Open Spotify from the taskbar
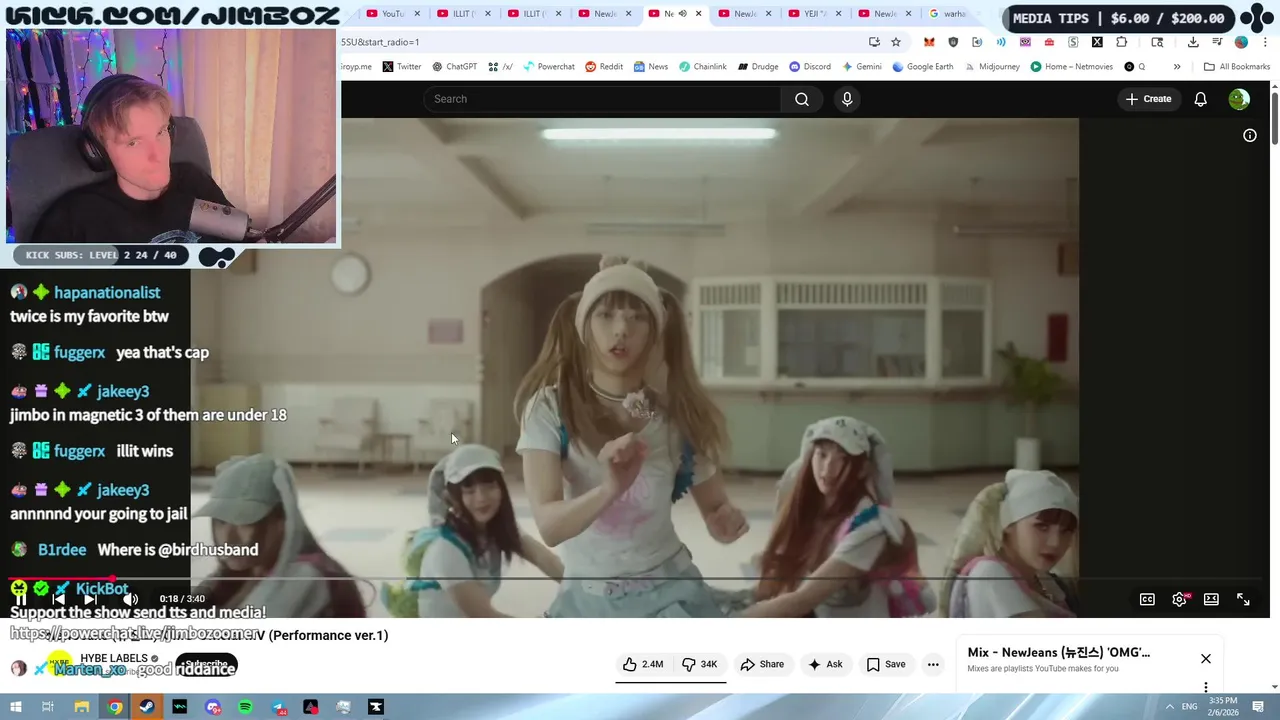The width and height of the screenshot is (1280, 720). click(245, 707)
